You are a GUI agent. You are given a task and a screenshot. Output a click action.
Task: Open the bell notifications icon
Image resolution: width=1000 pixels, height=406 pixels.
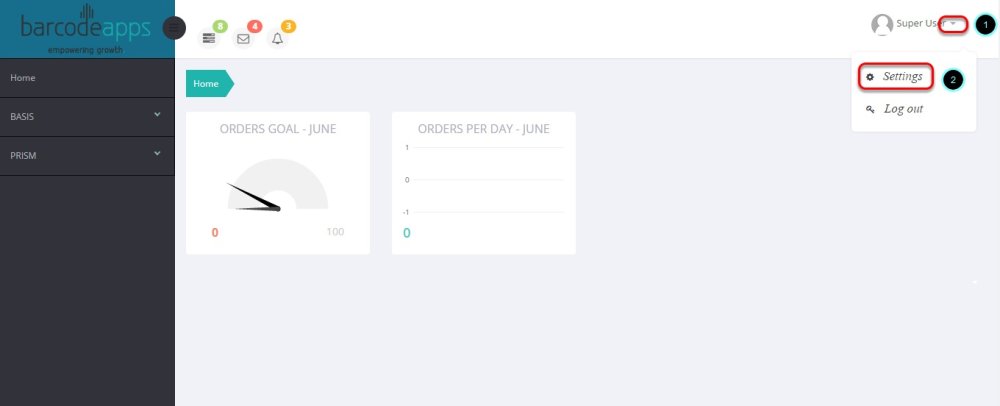[x=278, y=39]
